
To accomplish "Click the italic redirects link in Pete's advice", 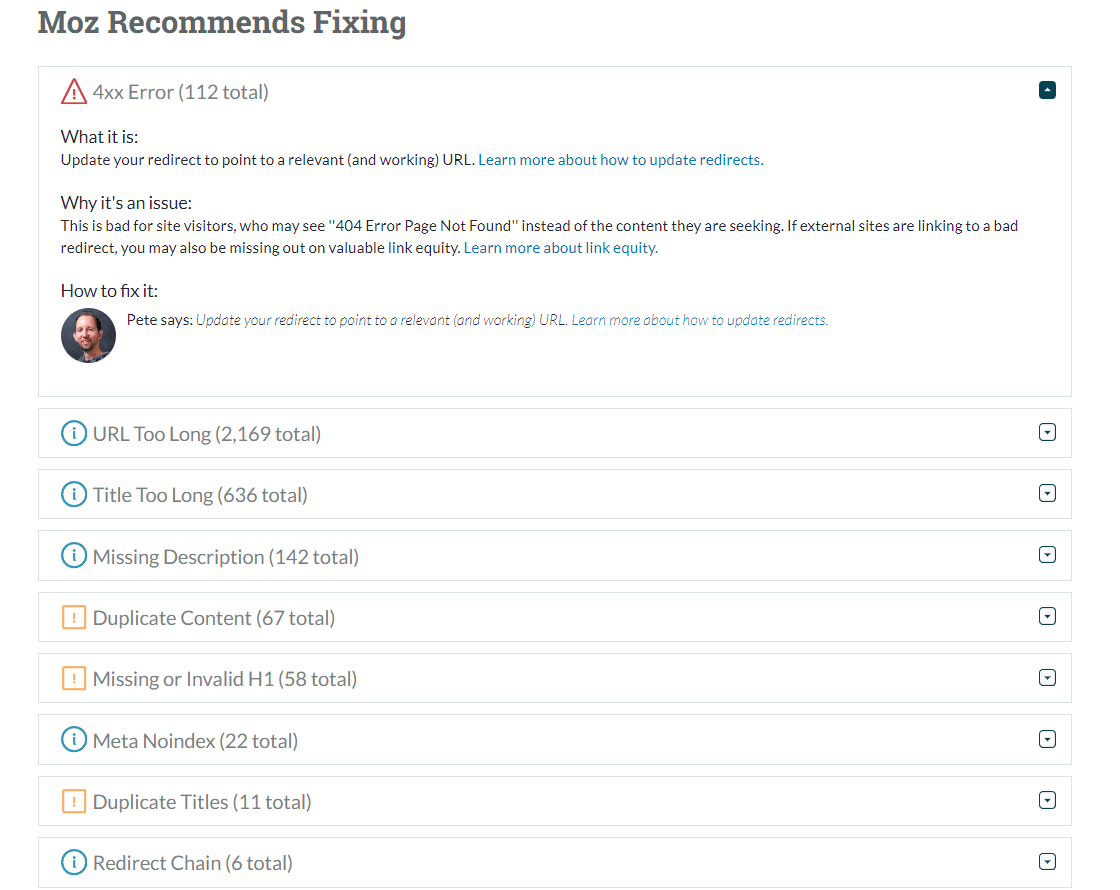I will [699, 320].
